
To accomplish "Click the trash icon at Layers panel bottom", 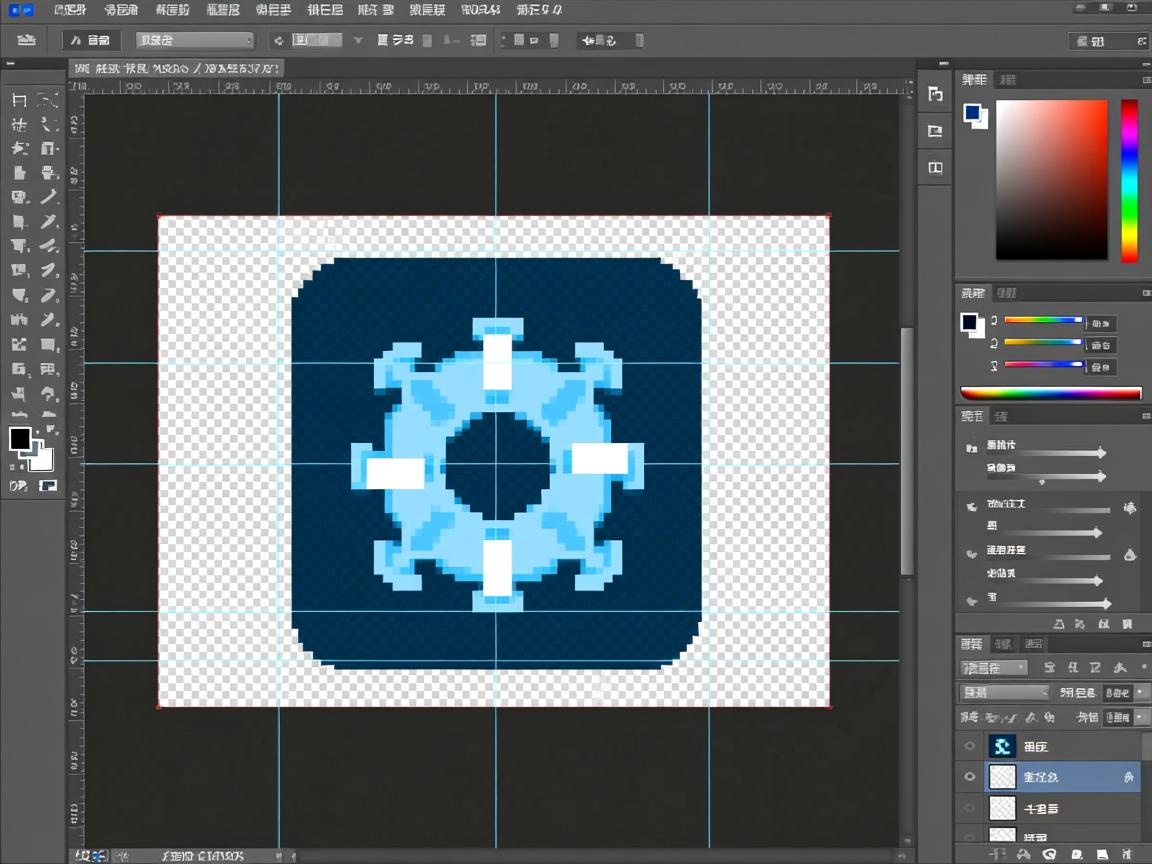I will tap(1127, 855).
